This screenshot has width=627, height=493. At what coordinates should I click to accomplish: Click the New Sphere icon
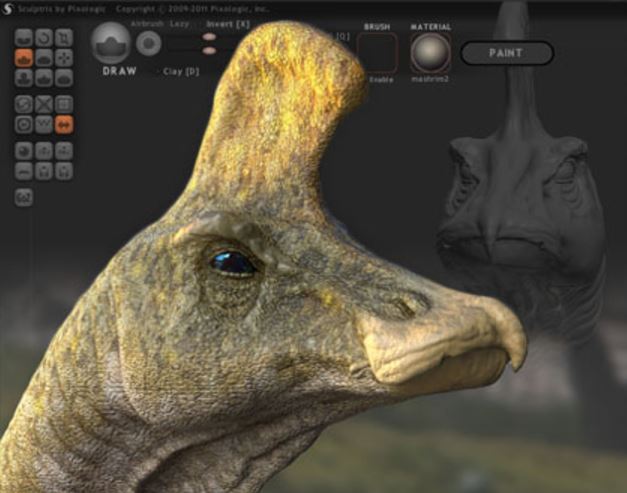(24, 151)
